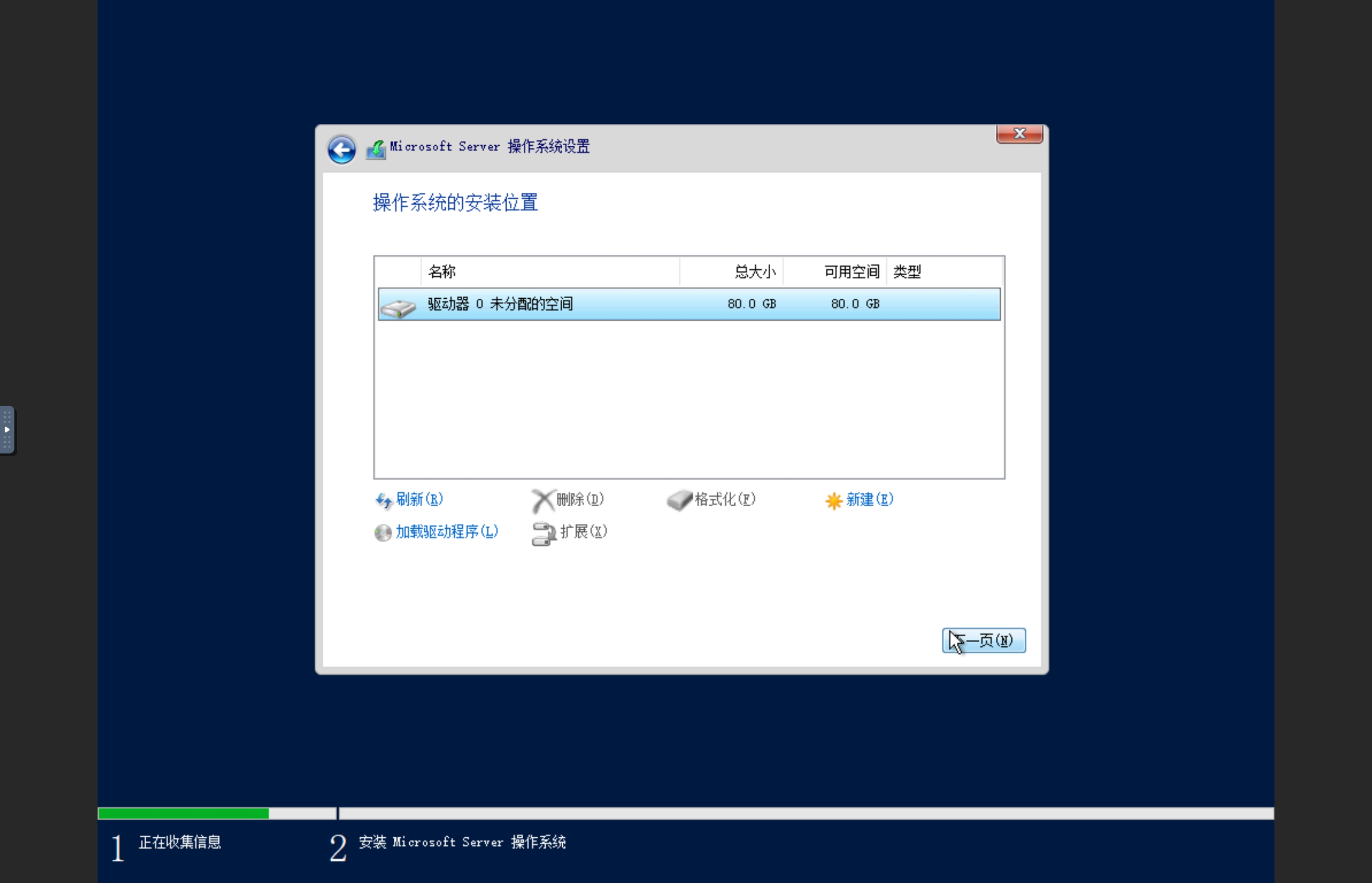Click the 加载驱动程序(L) link

pyautogui.click(x=446, y=532)
